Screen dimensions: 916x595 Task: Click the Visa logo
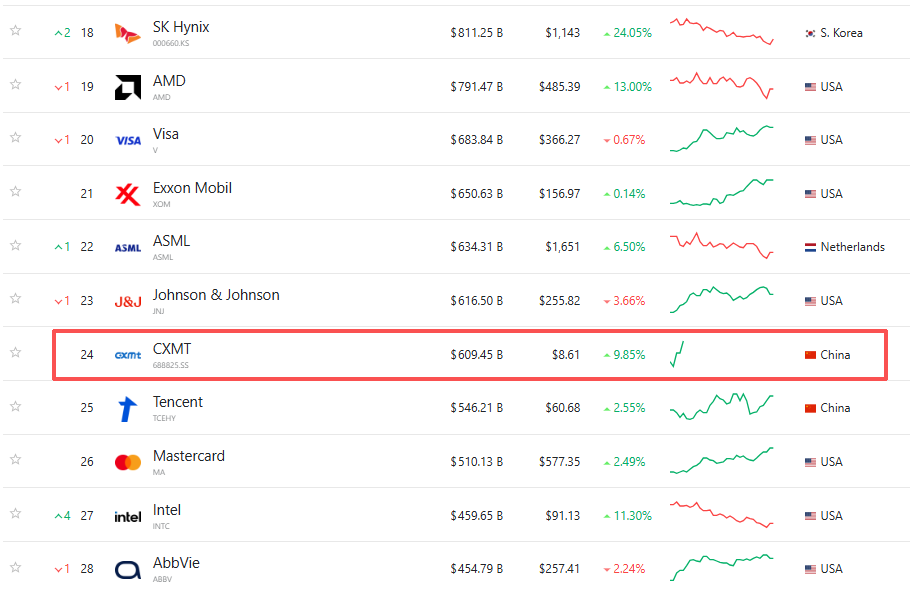tap(128, 140)
